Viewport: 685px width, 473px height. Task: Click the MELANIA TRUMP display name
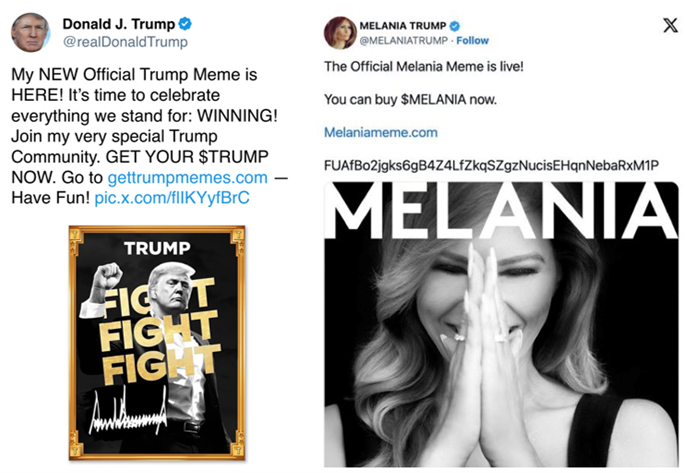tap(402, 26)
